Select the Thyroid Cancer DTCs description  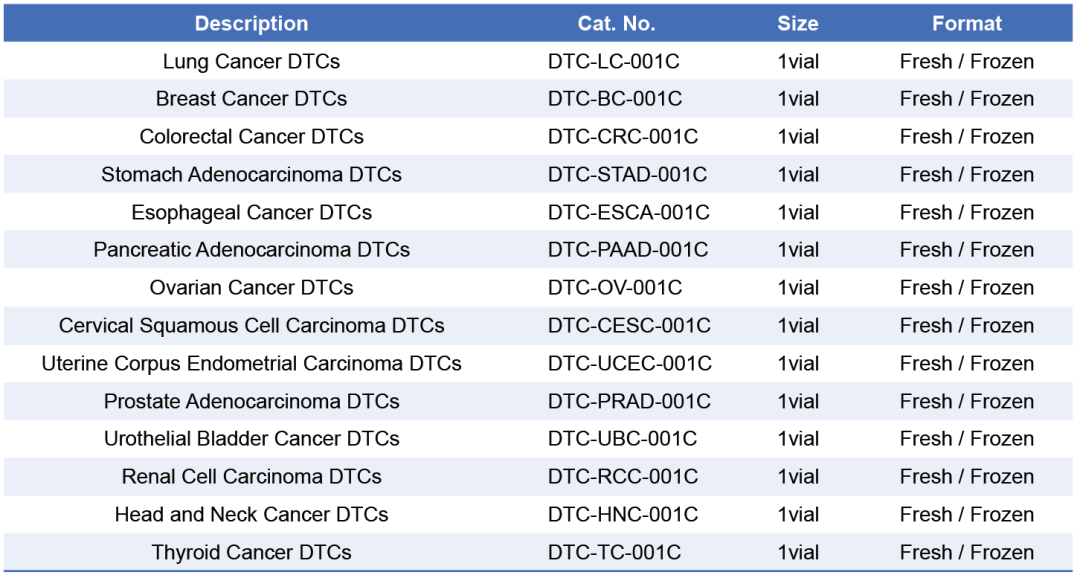tap(251, 553)
